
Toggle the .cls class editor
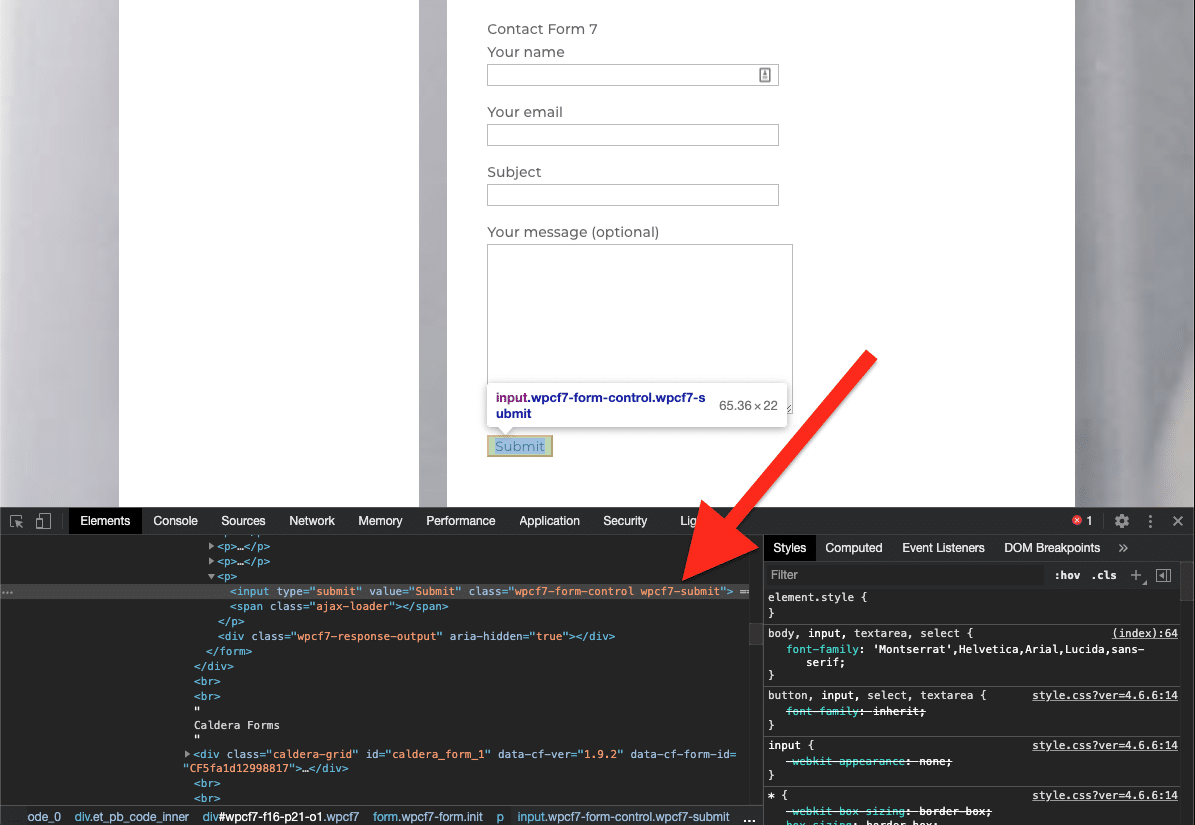(1103, 575)
